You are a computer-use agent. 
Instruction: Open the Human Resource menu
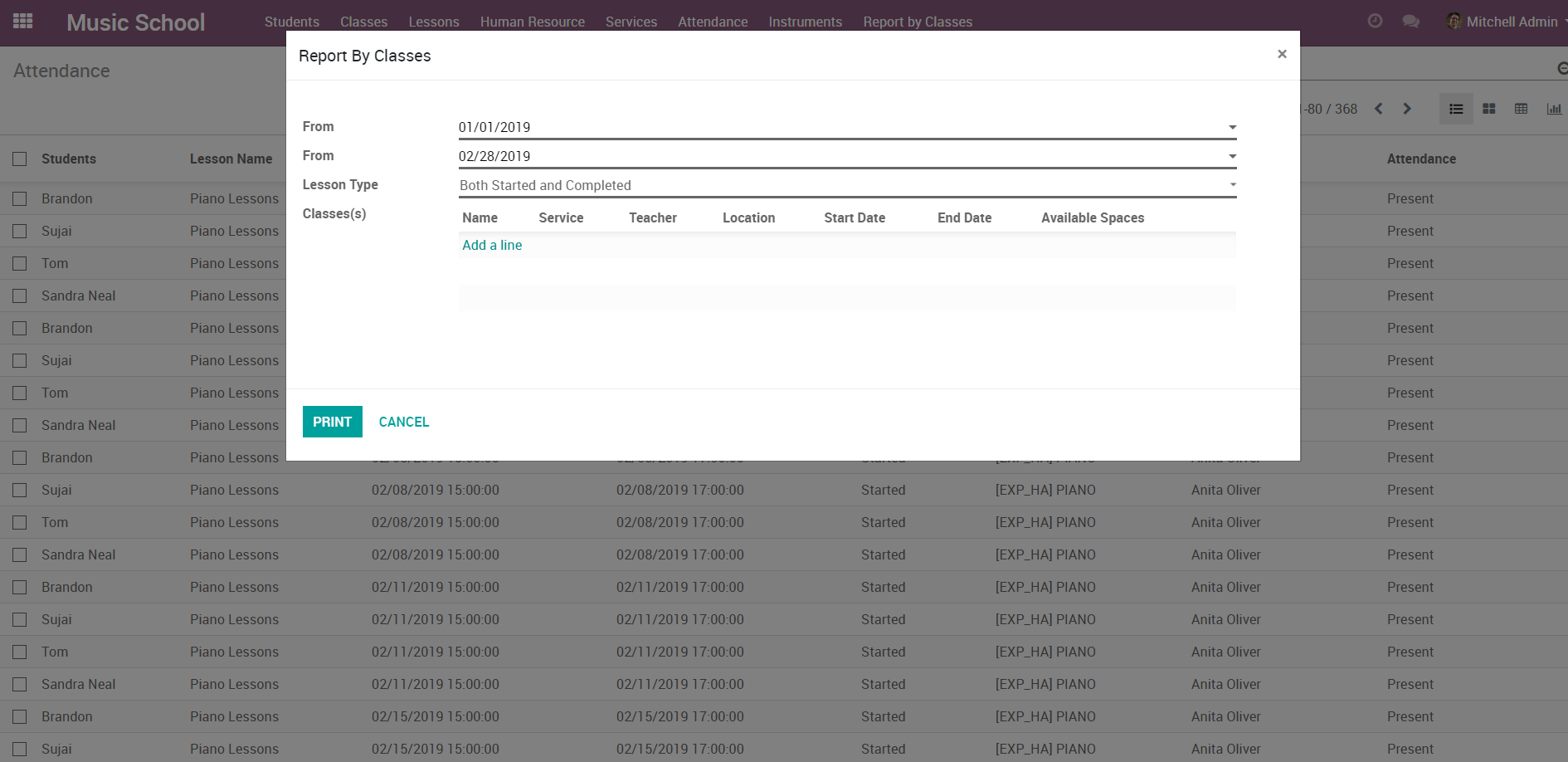pyautogui.click(x=532, y=22)
